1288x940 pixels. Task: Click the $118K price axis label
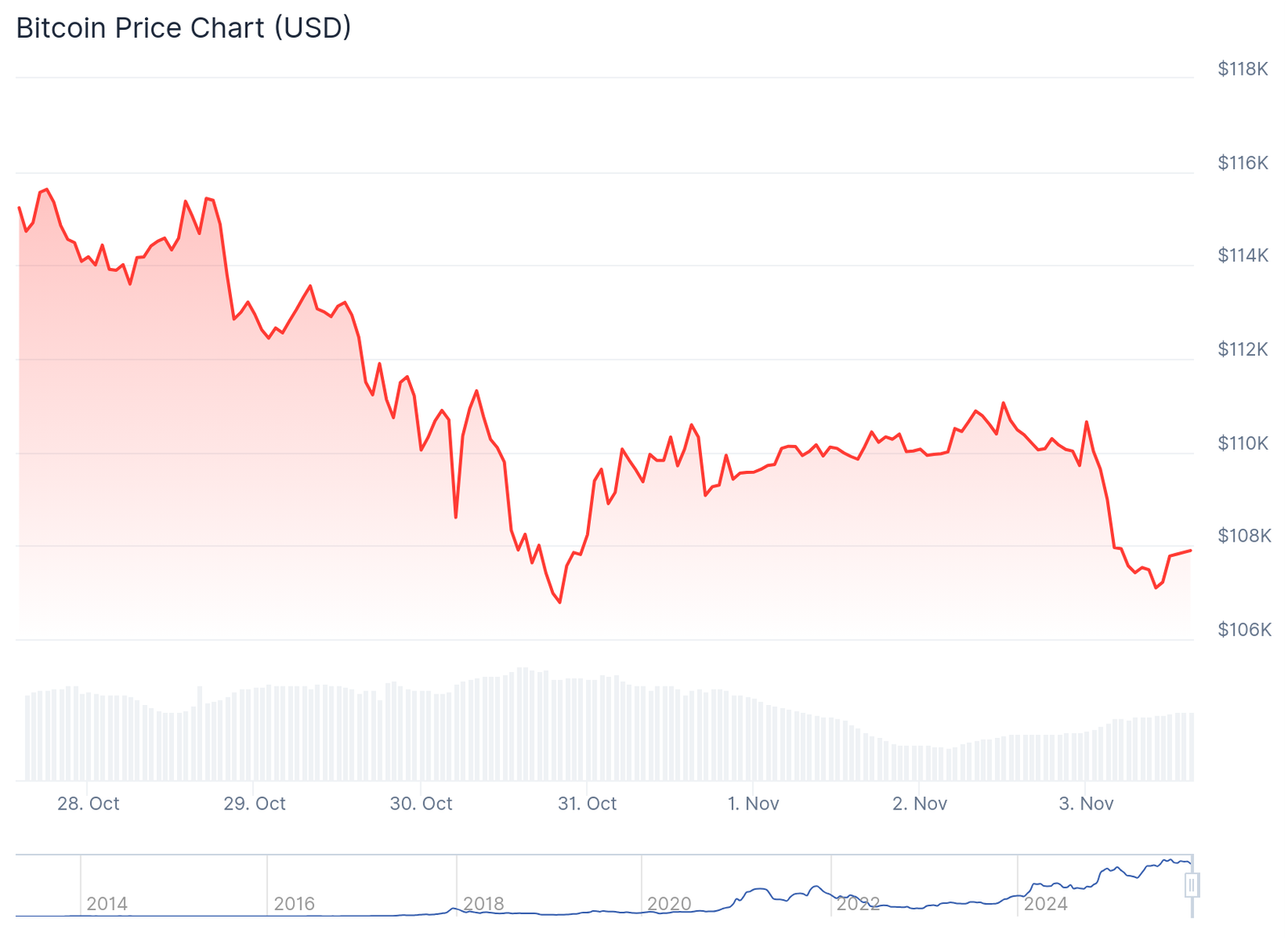1243,69
